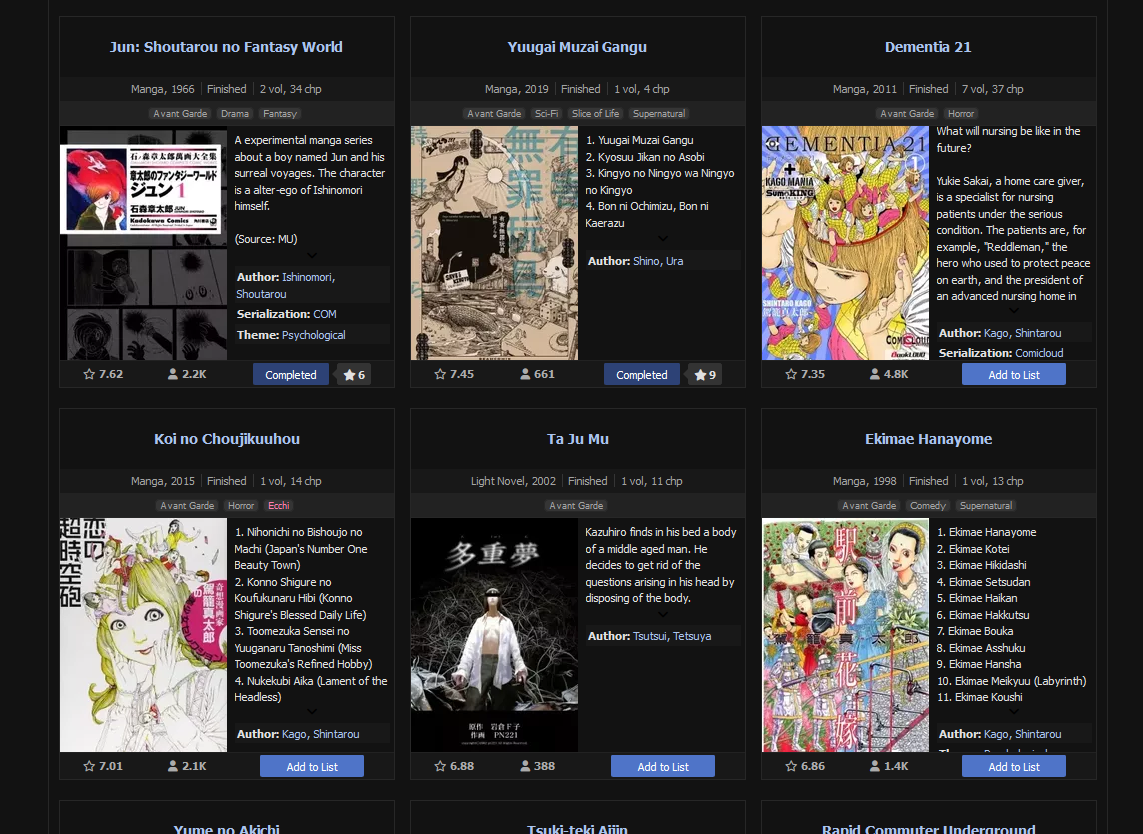Viewport: 1143px width, 834px height.
Task: Click the members icon showing 2.1K
Action: 173,766
